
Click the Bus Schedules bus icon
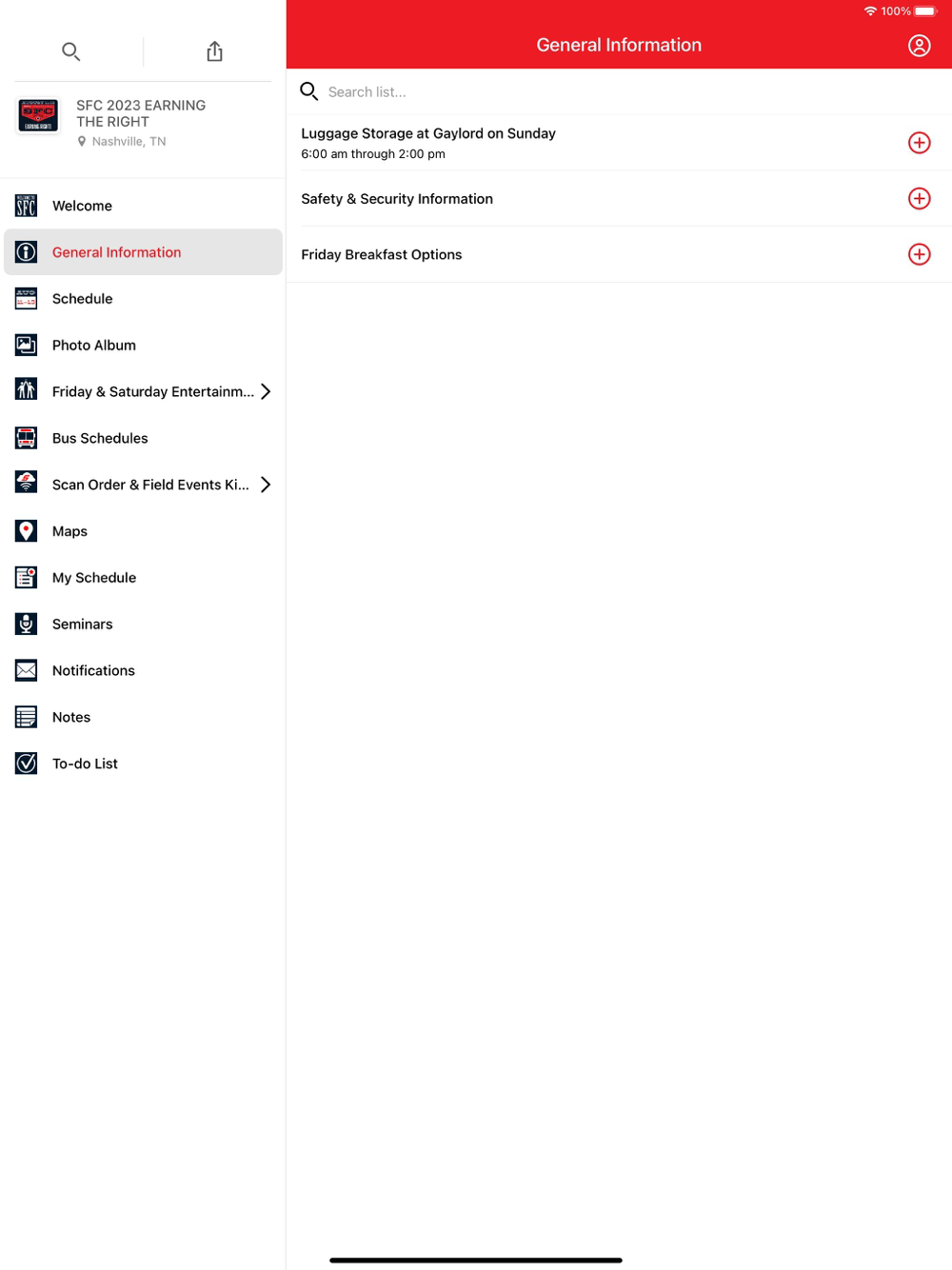click(x=27, y=438)
